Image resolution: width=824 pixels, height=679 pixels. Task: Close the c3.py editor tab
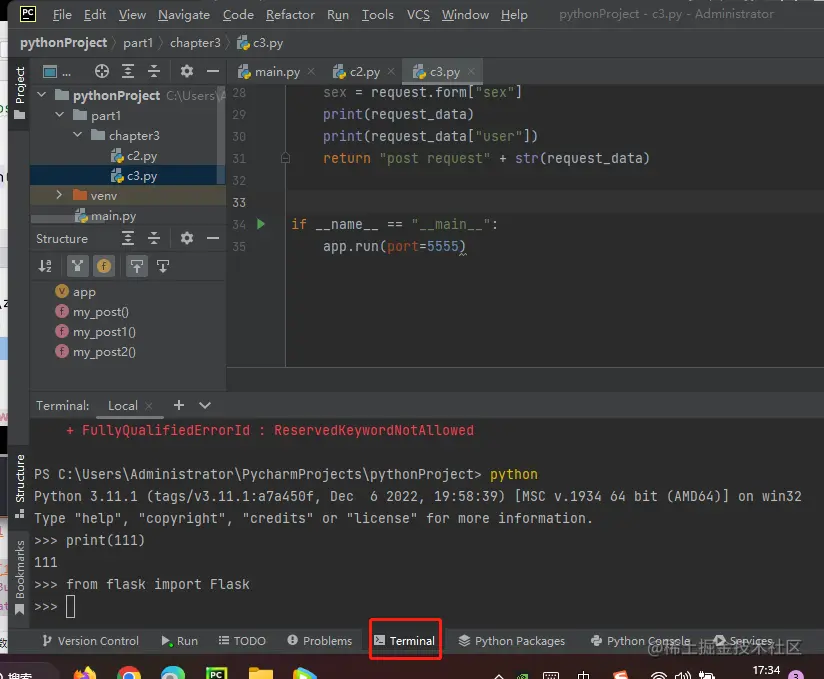click(x=471, y=71)
